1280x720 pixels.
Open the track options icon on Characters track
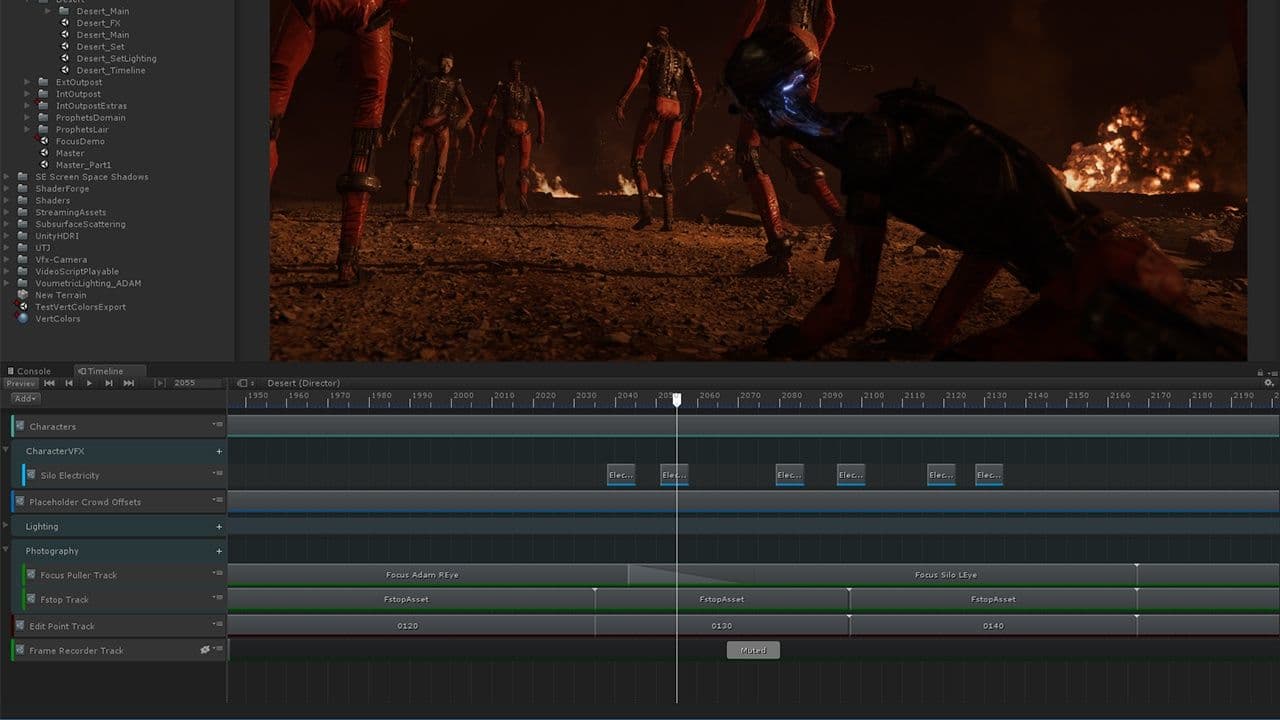[221, 426]
